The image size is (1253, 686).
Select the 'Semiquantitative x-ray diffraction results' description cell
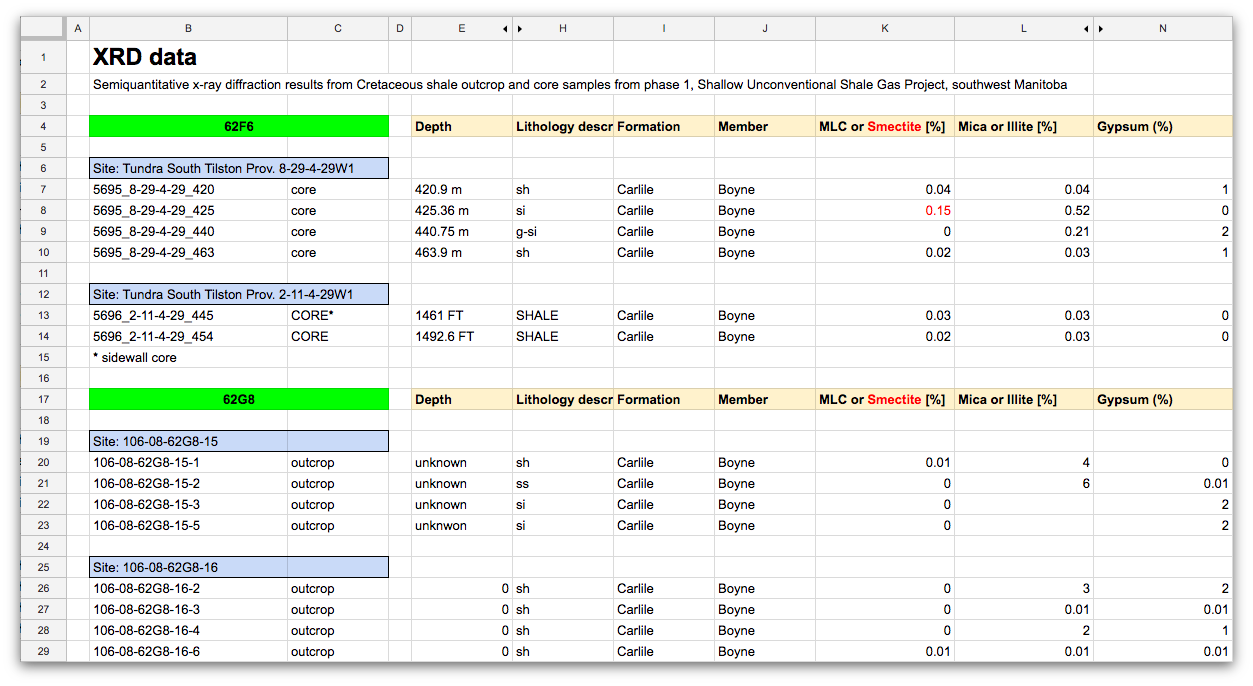point(580,85)
